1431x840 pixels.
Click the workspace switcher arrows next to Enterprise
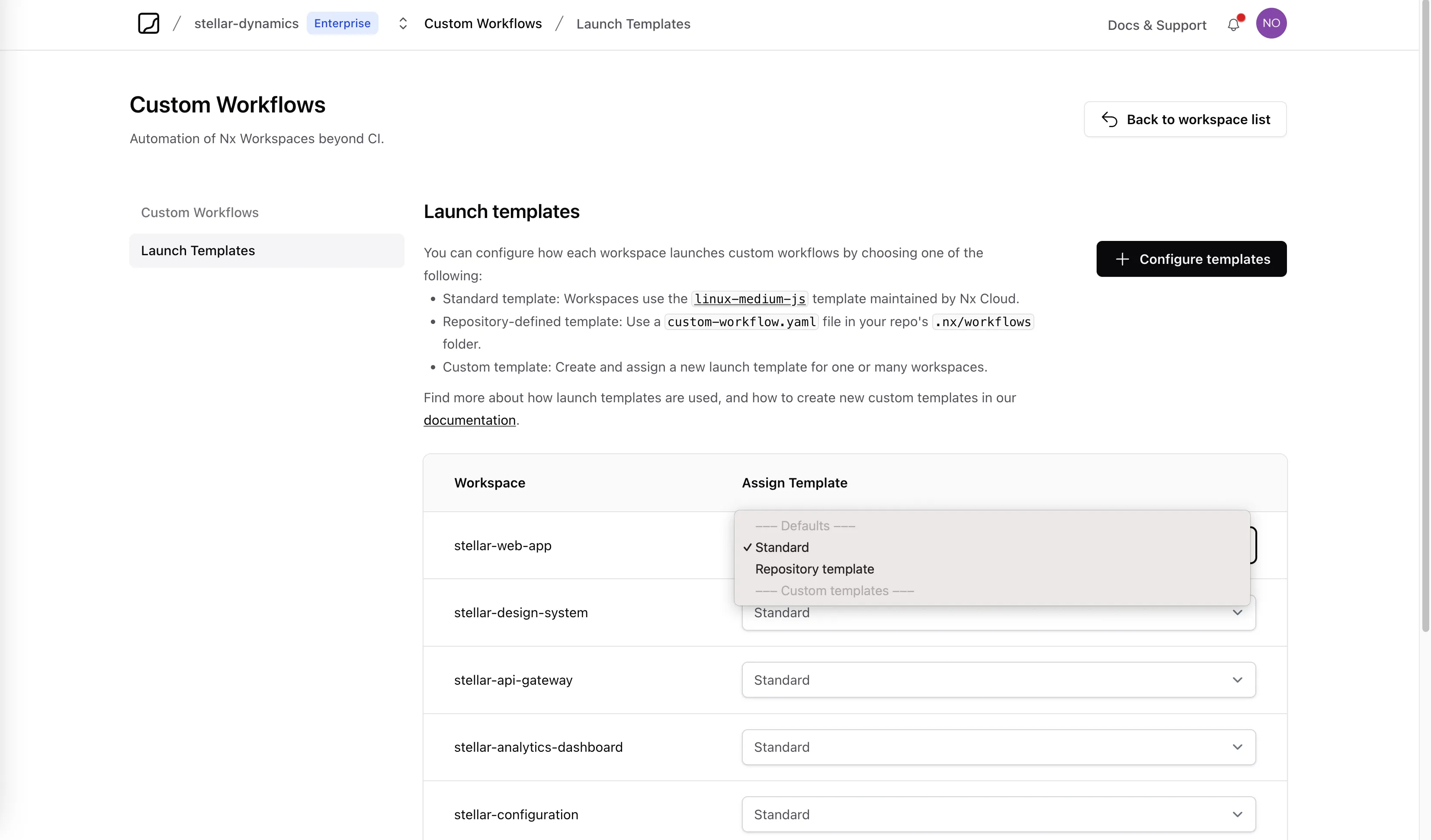tap(403, 23)
